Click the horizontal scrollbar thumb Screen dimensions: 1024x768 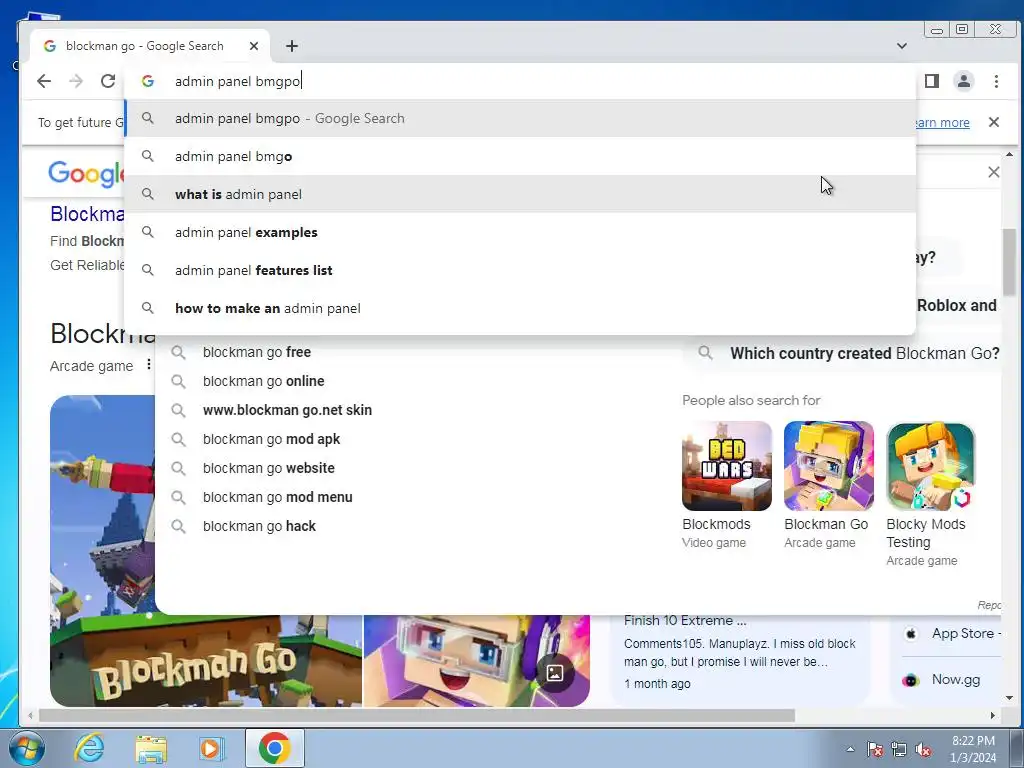pos(417,716)
